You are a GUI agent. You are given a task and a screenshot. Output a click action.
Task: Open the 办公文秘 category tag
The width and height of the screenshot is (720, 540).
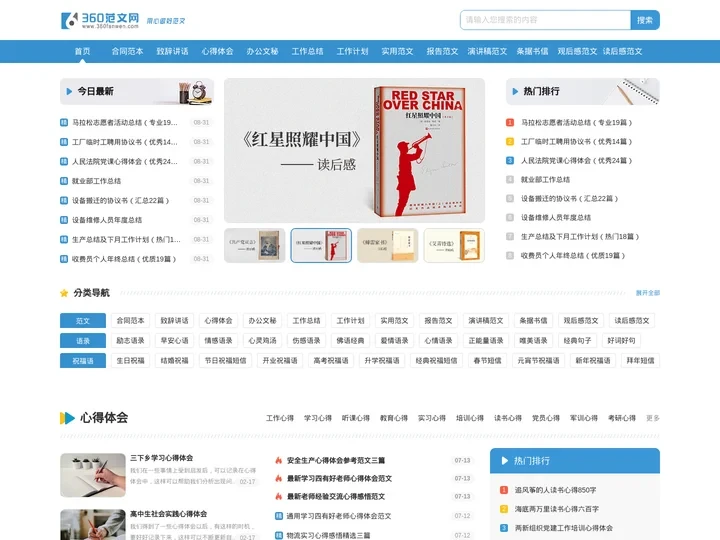[x=263, y=321]
